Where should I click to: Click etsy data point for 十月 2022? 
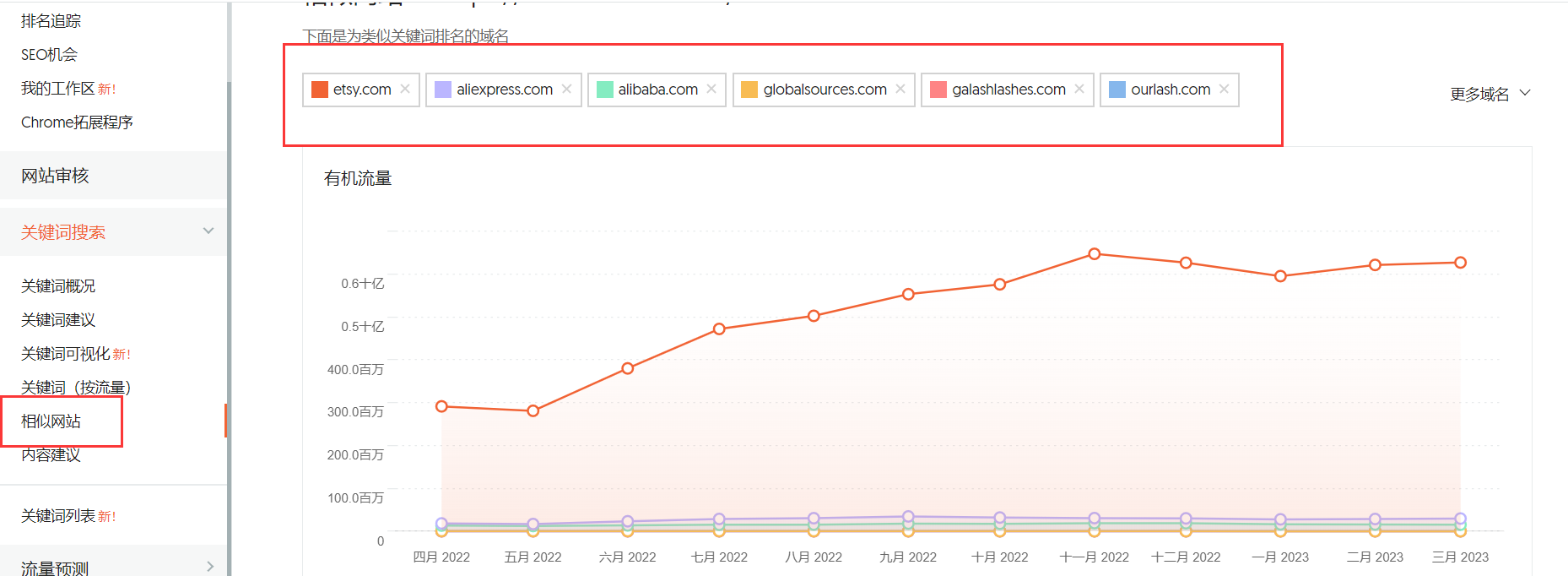(999, 285)
